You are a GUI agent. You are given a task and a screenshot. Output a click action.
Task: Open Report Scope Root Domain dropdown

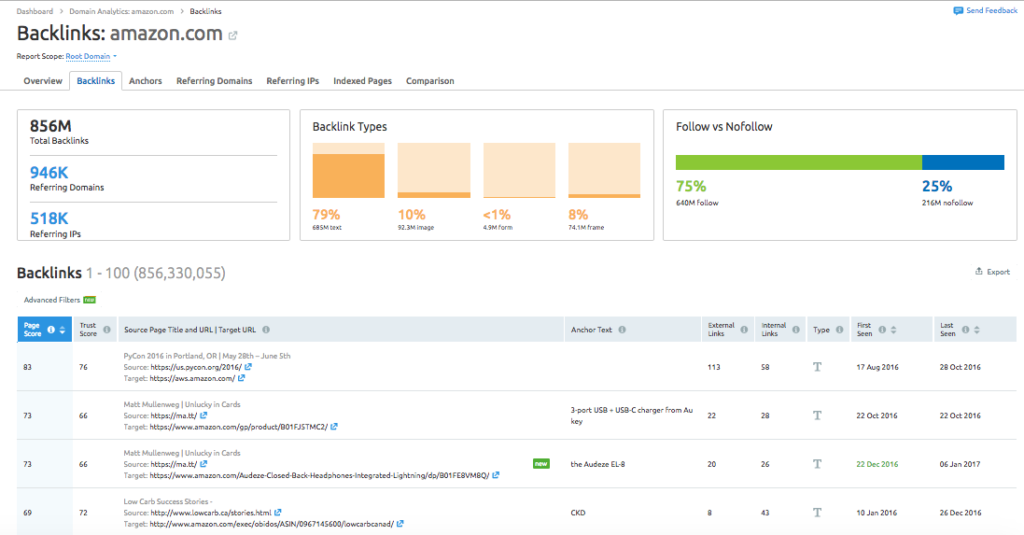[91, 56]
